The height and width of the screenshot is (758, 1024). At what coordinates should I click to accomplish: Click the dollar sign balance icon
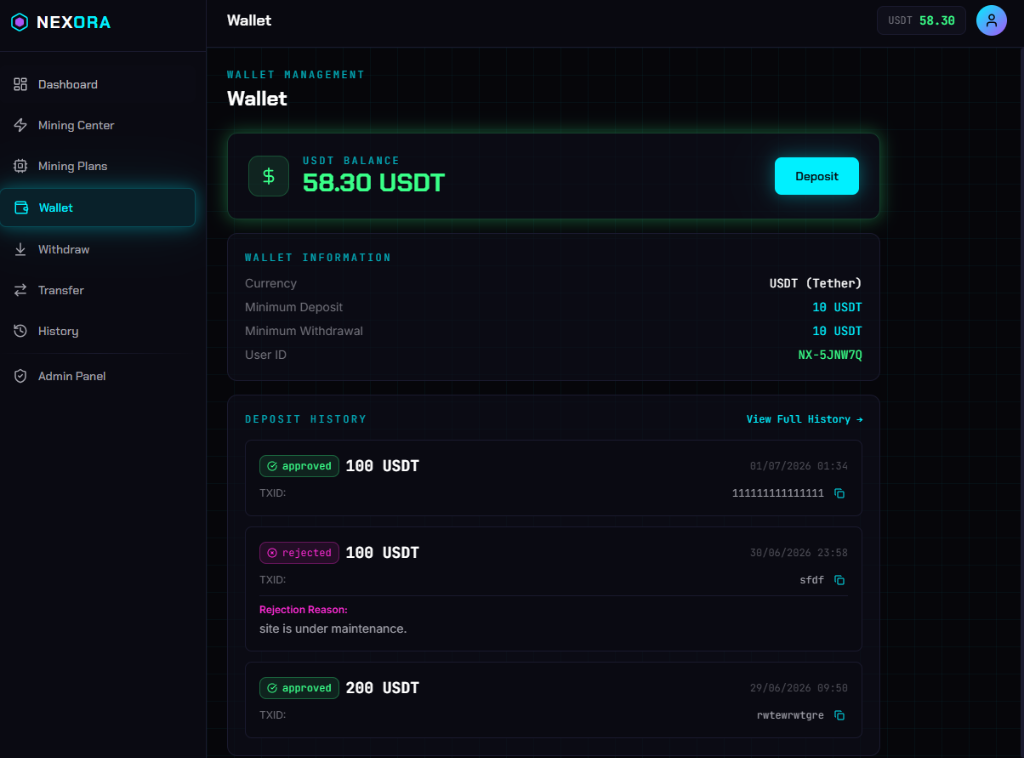(268, 176)
